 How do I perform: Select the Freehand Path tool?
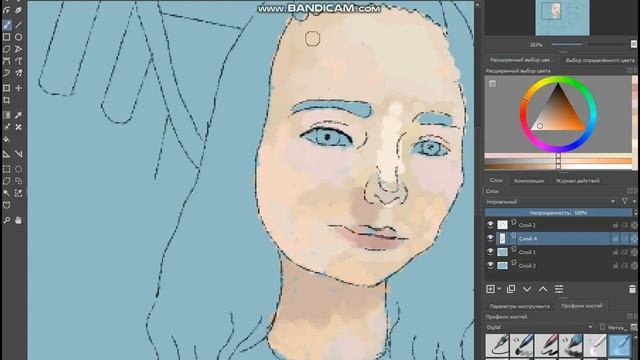[18, 61]
